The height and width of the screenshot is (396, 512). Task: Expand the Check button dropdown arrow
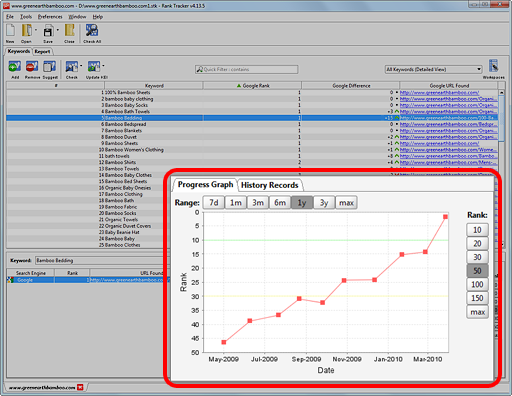81,66
